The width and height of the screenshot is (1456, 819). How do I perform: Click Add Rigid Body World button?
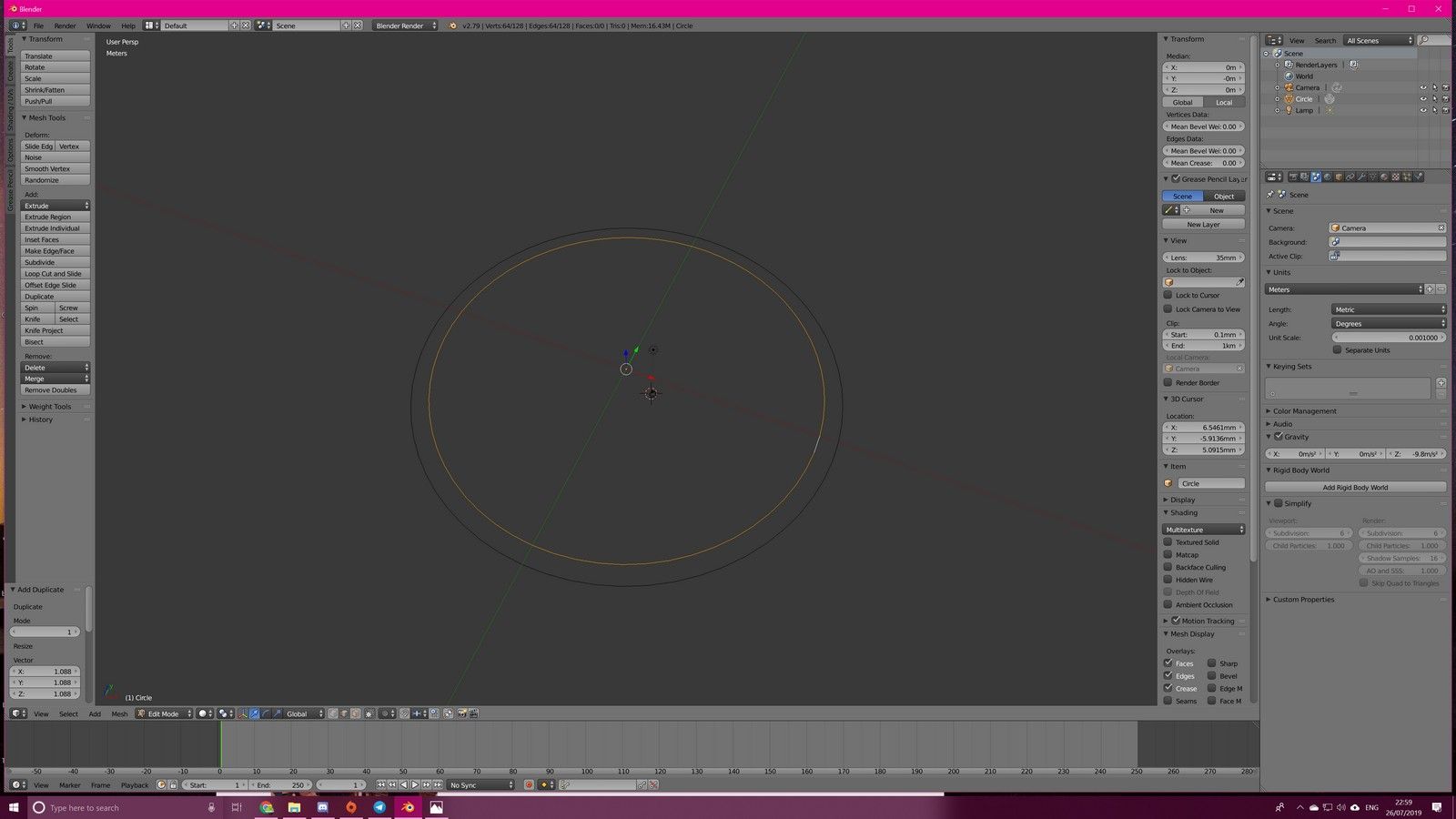pyautogui.click(x=1355, y=487)
